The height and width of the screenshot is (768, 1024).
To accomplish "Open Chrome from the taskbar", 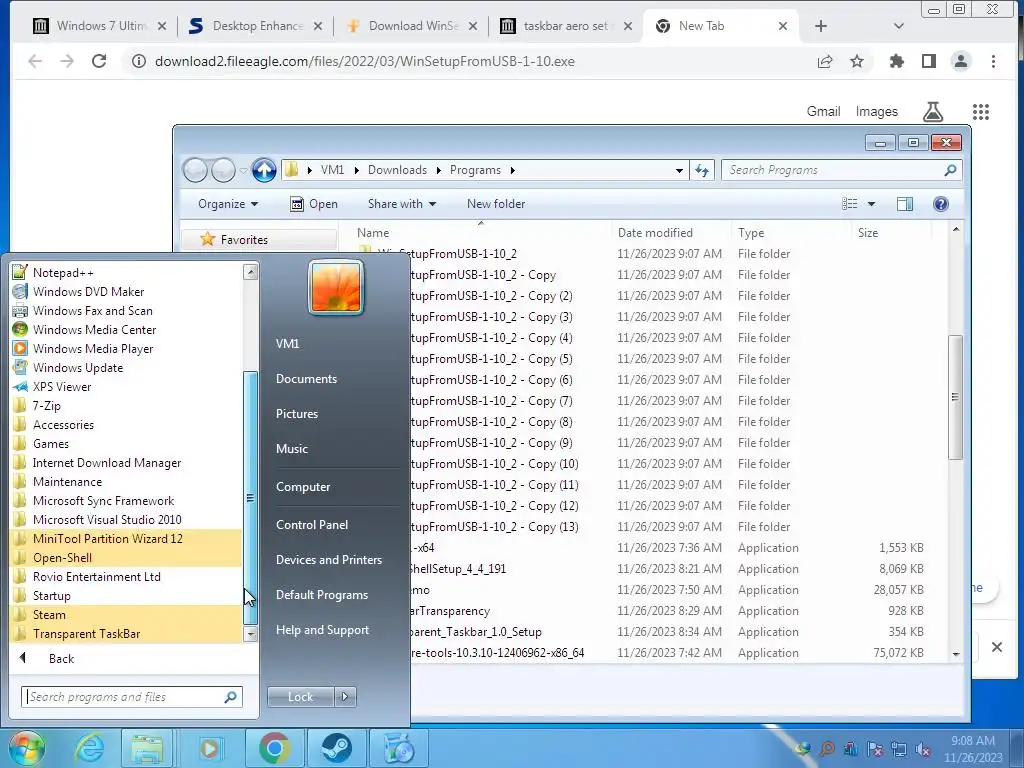I will click(x=274, y=748).
